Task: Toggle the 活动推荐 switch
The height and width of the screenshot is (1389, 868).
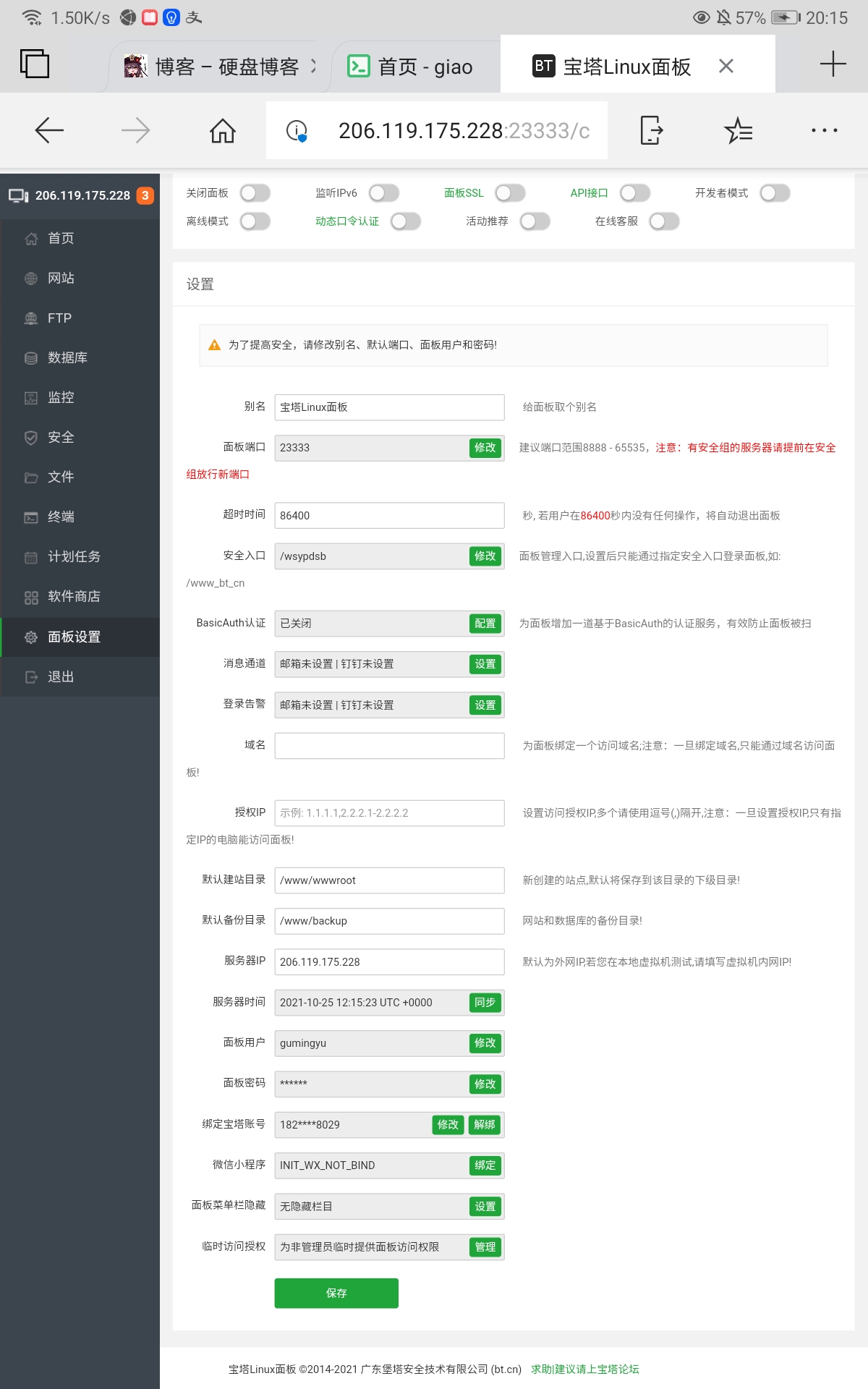Action: [535, 221]
